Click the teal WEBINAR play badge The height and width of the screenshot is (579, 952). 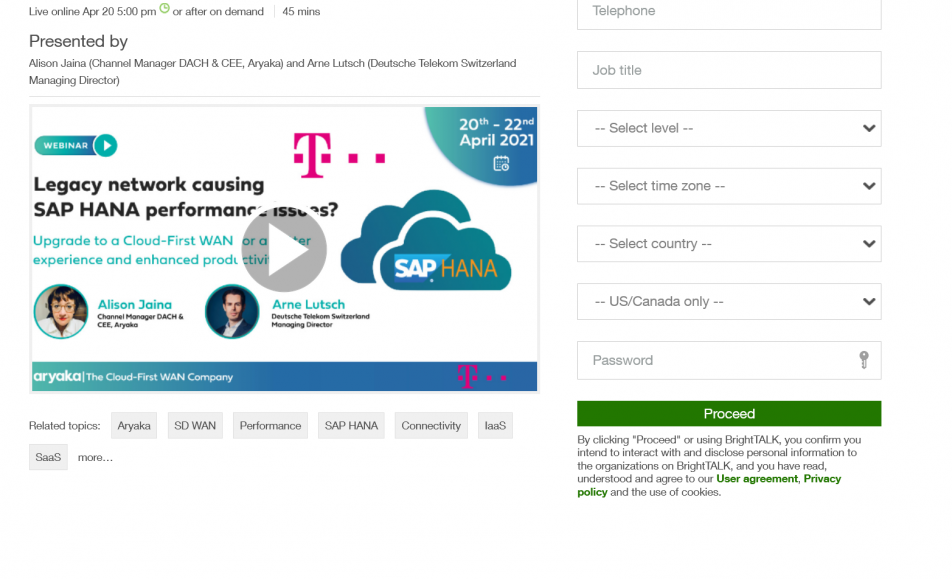pos(76,146)
